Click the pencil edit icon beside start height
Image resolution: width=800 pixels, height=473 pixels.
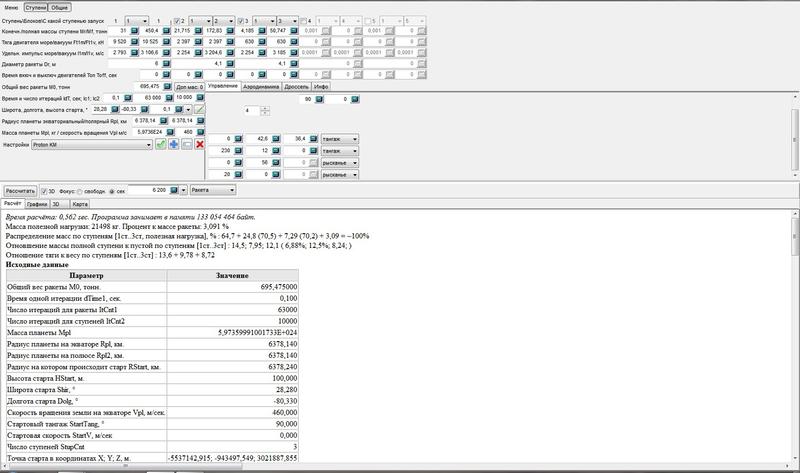coord(199,109)
